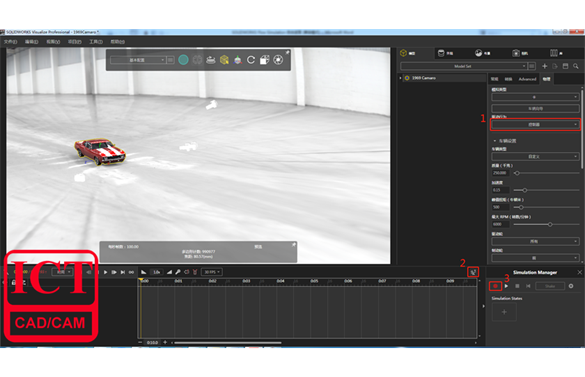Click the search magnifier in palette toolbar
This screenshot has width=585, height=377.
(576, 66)
